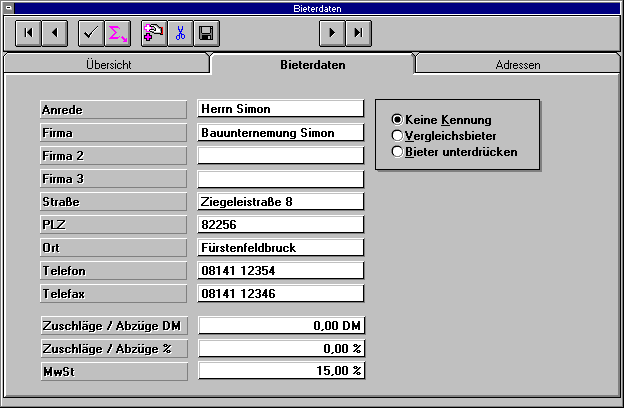
Task: Enable Bieter unterdrücken option
Action: [x=397, y=152]
